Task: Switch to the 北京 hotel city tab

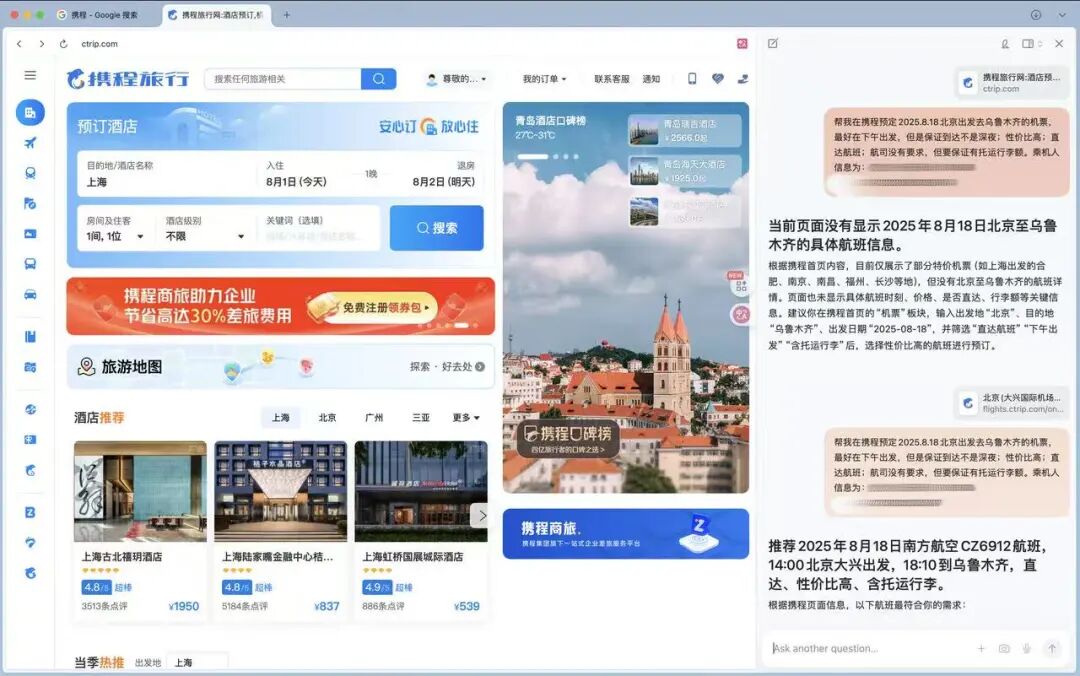Action: (x=327, y=417)
